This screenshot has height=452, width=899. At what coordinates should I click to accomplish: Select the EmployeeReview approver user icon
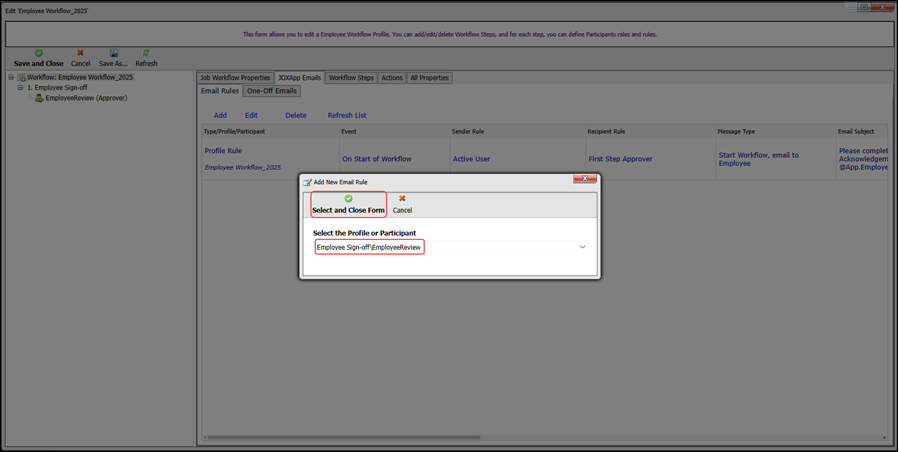click(39, 98)
